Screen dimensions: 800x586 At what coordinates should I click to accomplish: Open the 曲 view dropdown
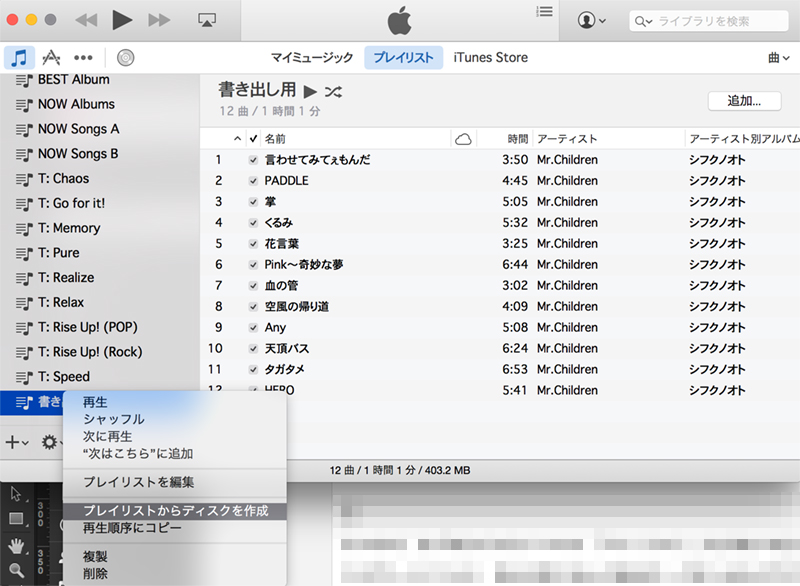779,58
